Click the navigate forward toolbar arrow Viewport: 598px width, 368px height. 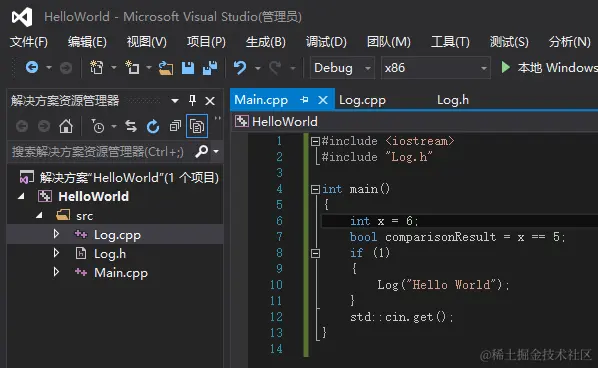click(x=66, y=68)
